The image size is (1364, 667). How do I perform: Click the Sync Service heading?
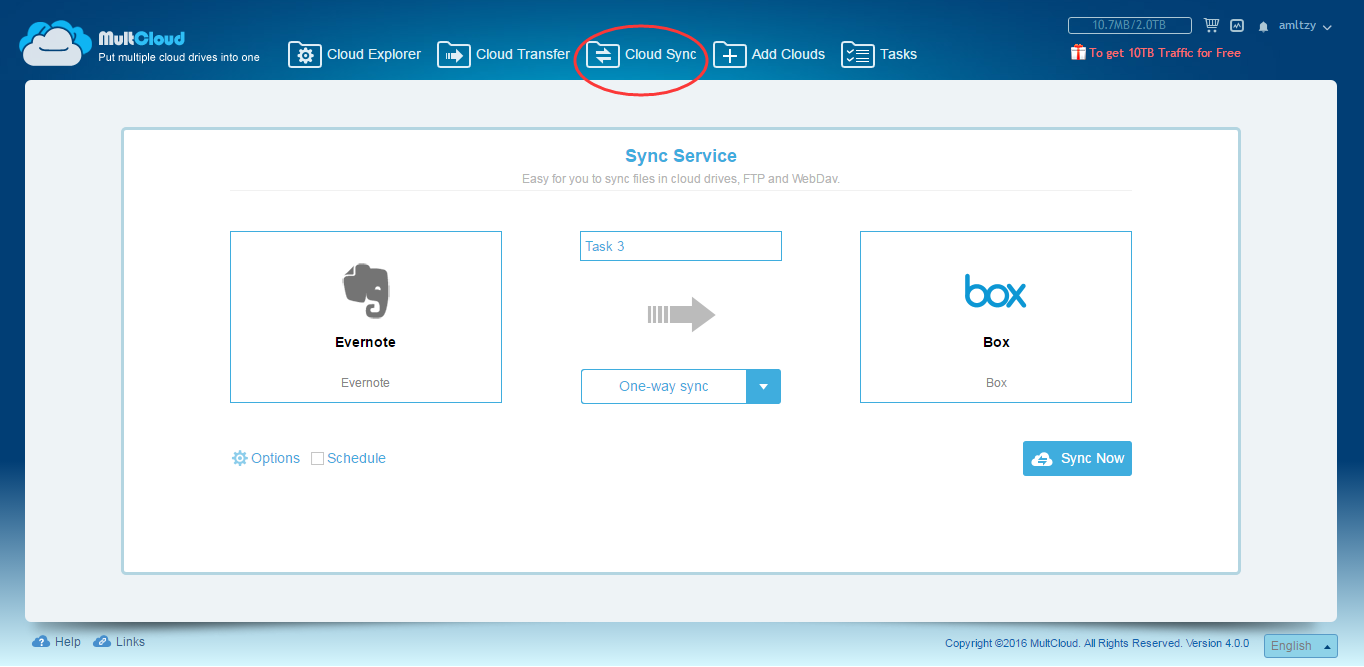681,156
